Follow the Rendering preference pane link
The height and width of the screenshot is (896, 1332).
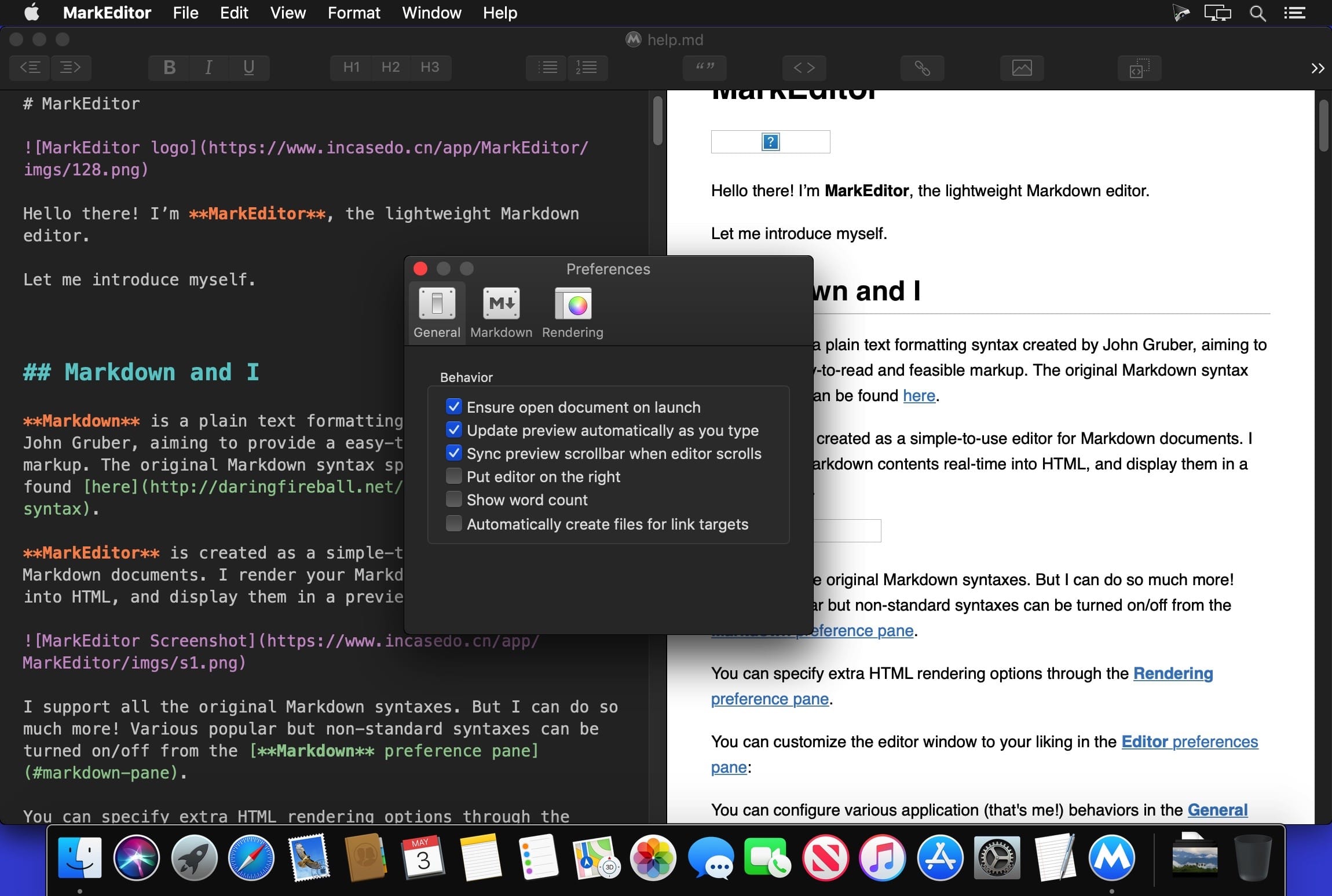(x=962, y=686)
